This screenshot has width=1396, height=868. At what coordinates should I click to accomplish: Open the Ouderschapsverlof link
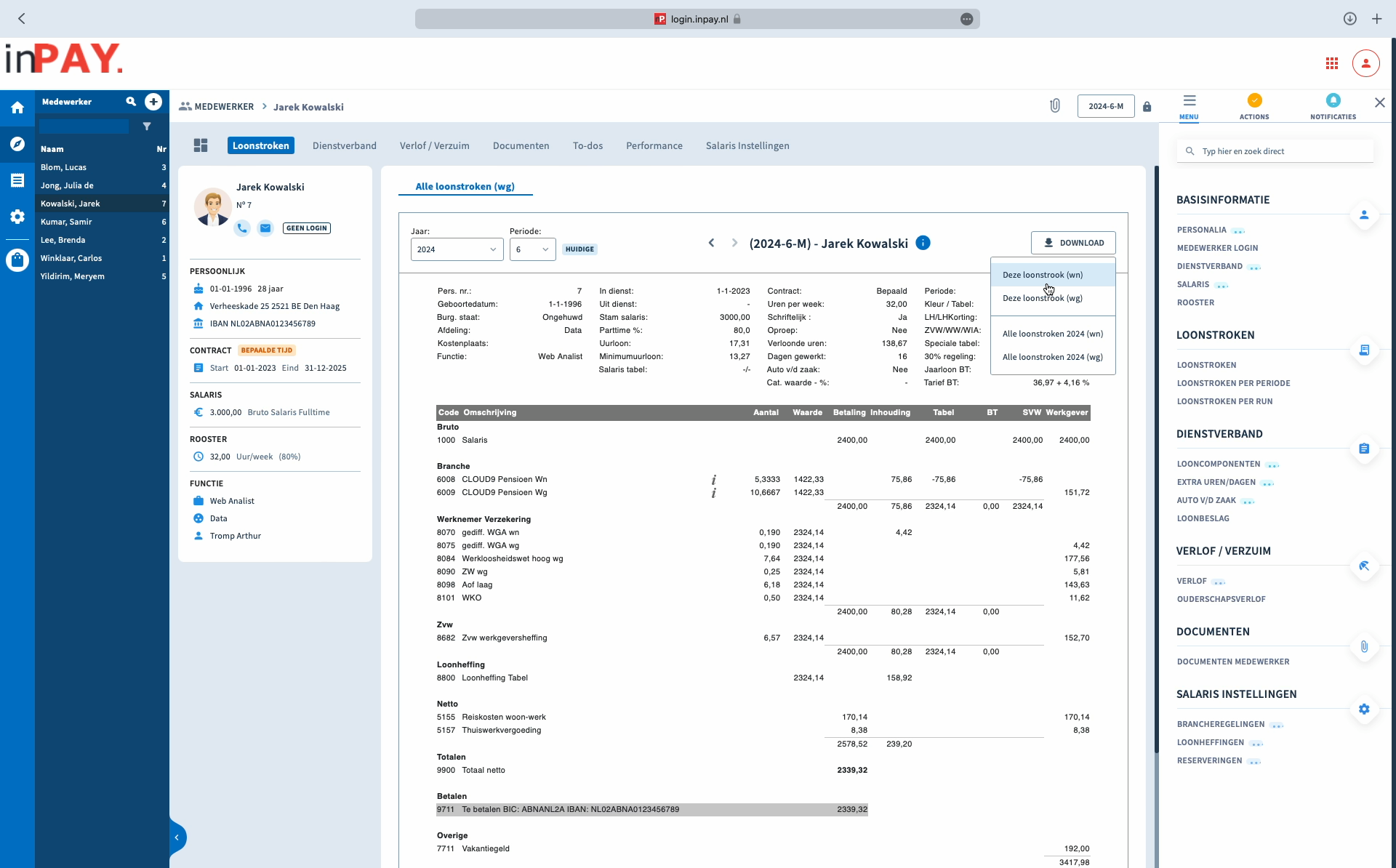click(1221, 599)
